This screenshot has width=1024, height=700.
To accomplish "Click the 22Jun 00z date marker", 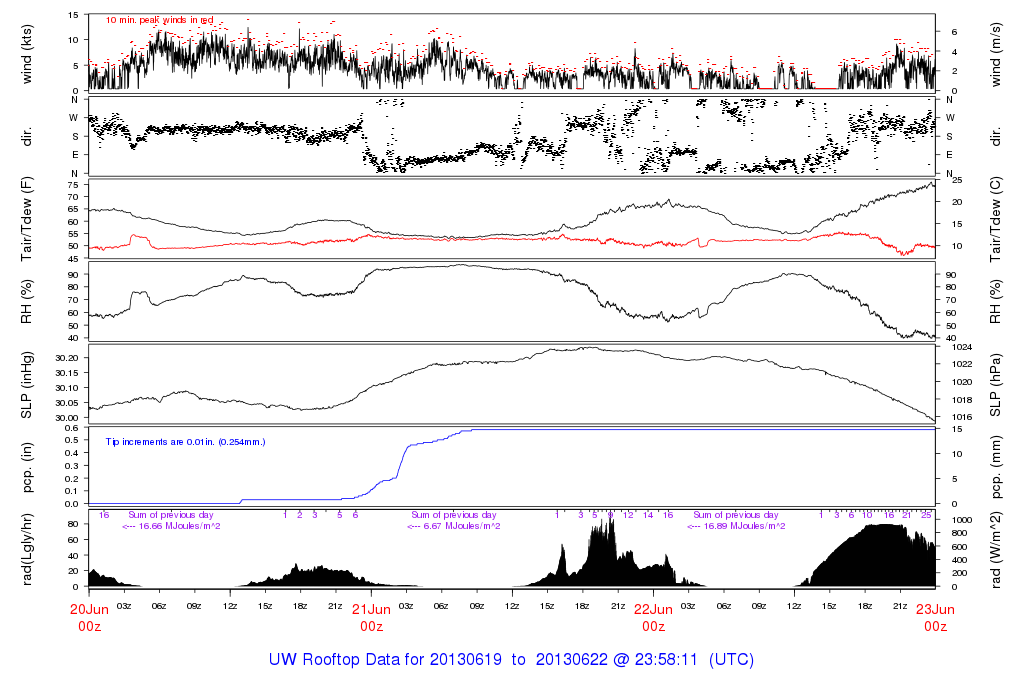I will (653, 617).
